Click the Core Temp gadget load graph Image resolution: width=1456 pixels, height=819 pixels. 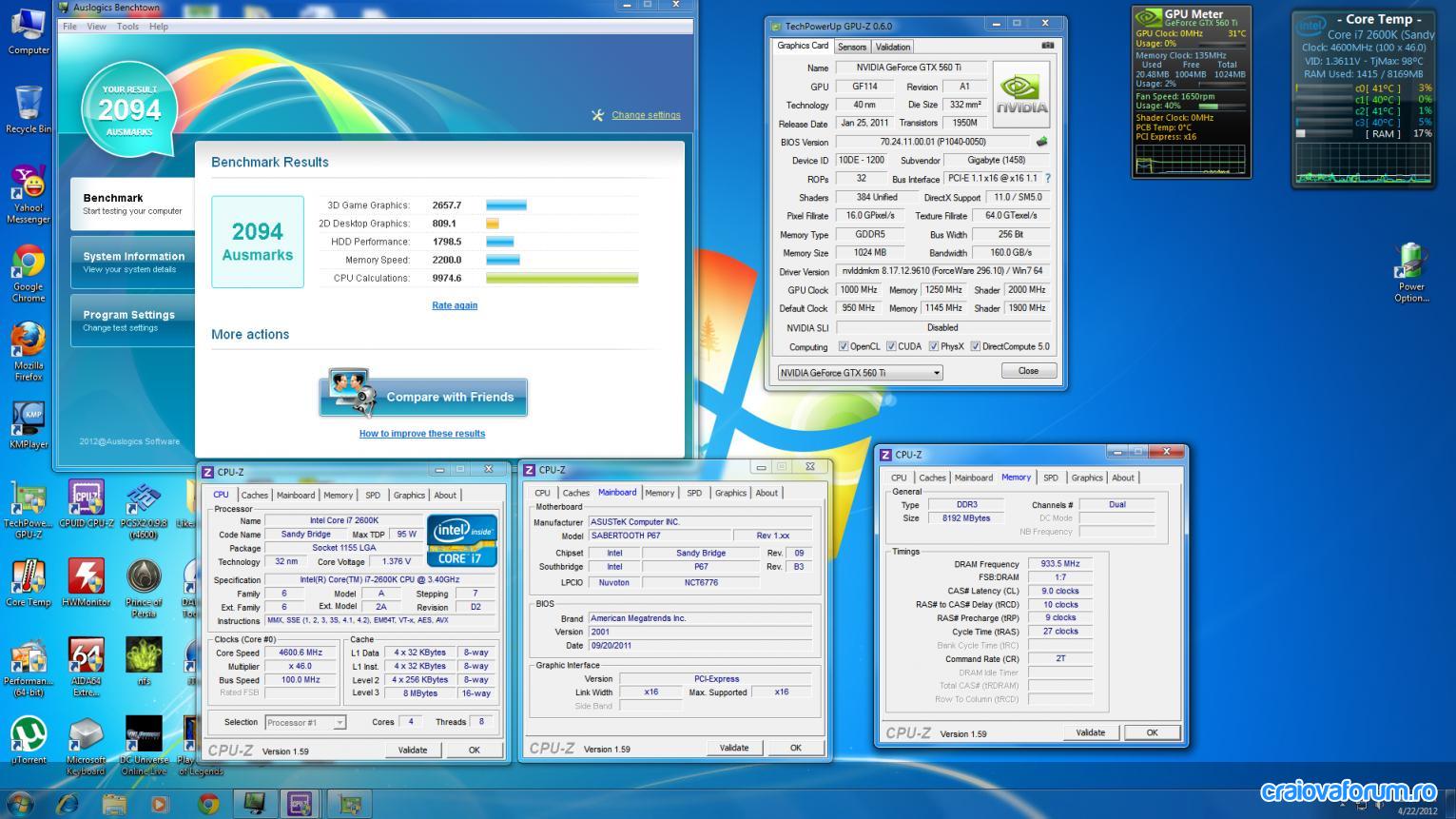[x=1364, y=162]
